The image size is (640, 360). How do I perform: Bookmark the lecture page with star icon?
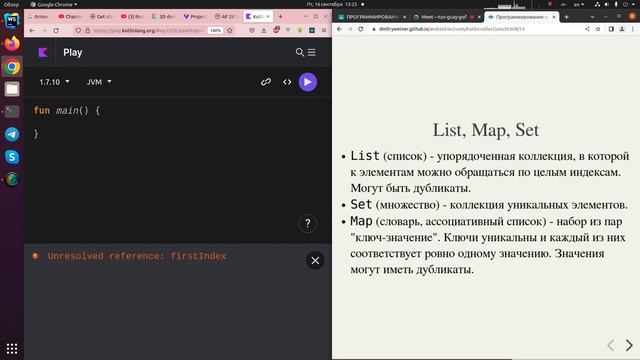(x=598, y=29)
